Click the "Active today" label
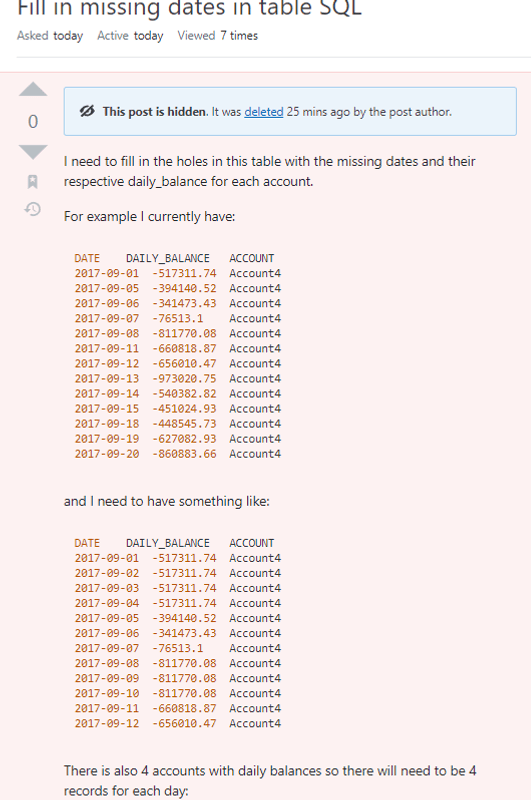Image resolution: width=531 pixels, height=800 pixels. pyautogui.click(x=130, y=36)
